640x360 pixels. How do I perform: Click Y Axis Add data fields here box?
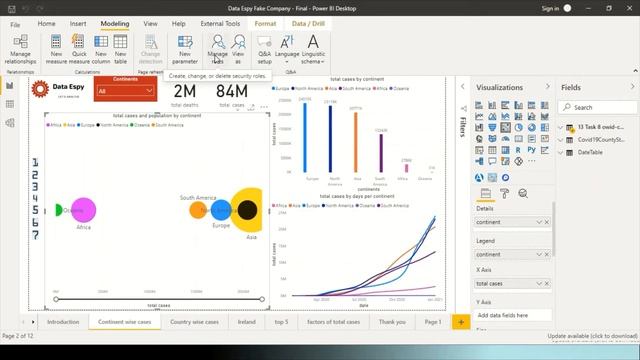pos(513,315)
